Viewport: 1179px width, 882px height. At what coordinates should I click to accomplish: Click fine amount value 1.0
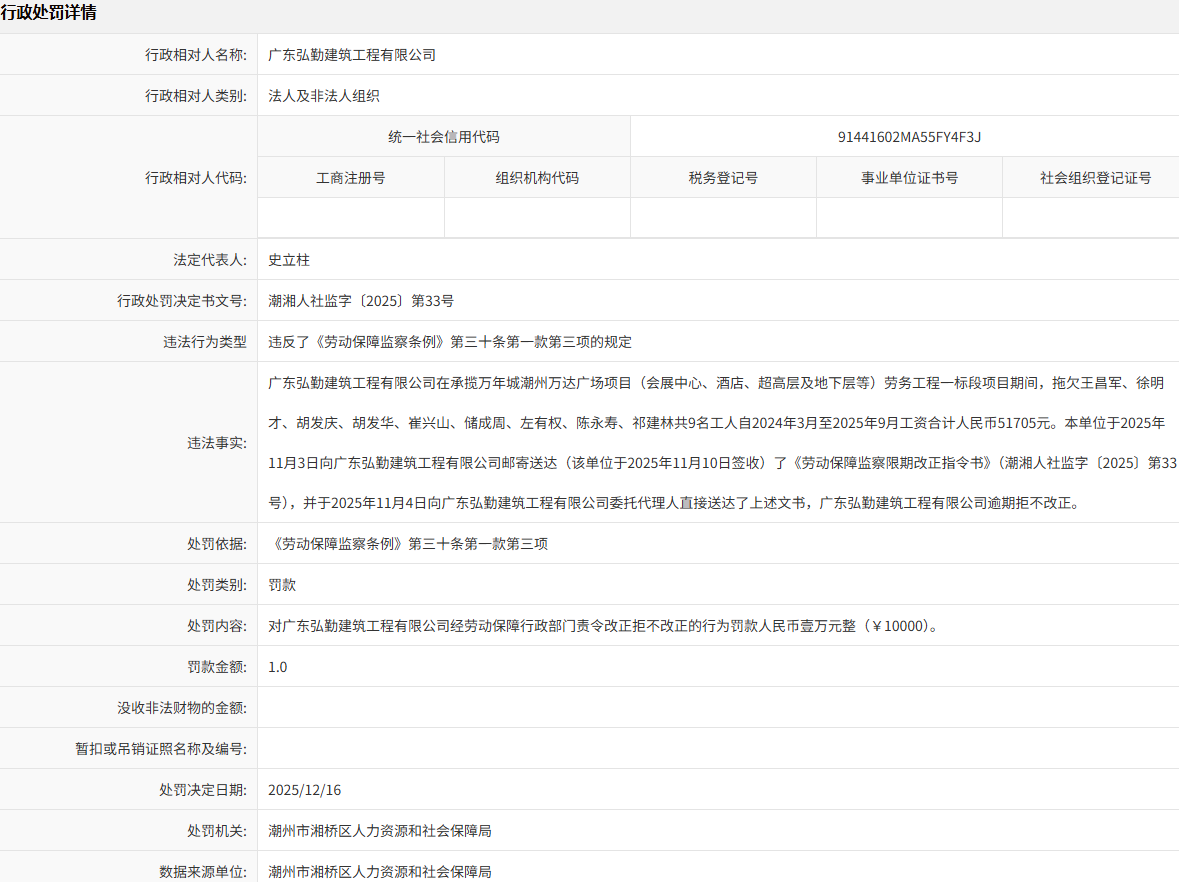coord(278,667)
